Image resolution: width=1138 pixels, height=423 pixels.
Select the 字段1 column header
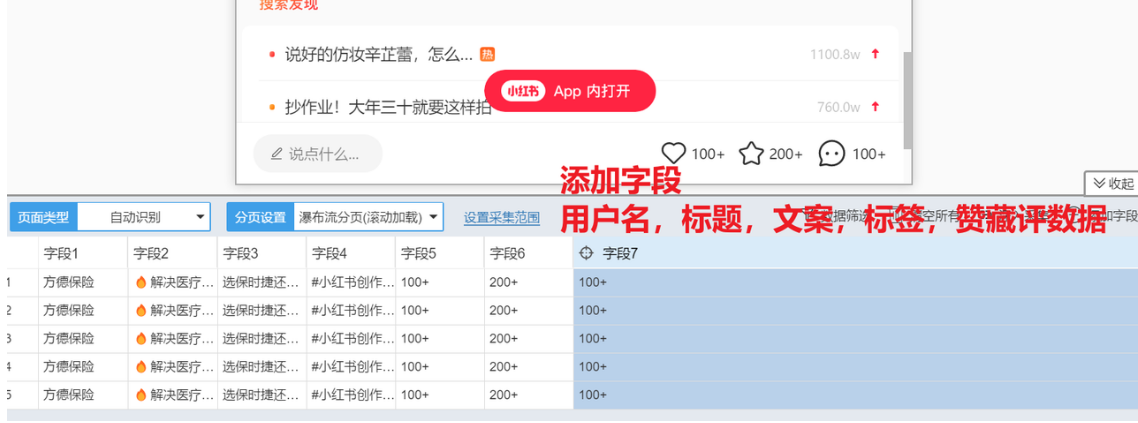coord(83,253)
